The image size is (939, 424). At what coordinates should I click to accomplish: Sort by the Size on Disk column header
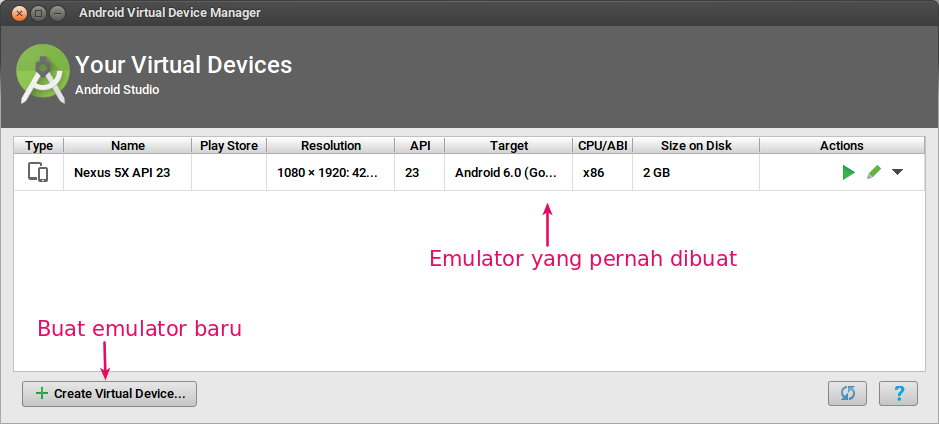(x=696, y=146)
